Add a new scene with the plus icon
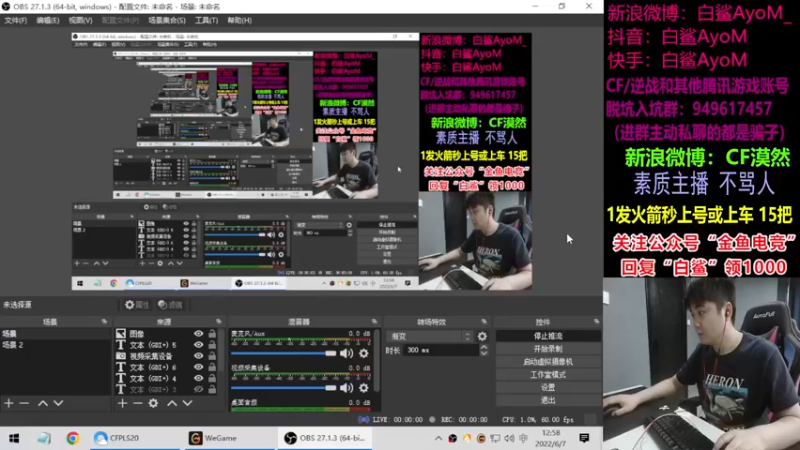This screenshot has width=800, height=450. point(9,403)
